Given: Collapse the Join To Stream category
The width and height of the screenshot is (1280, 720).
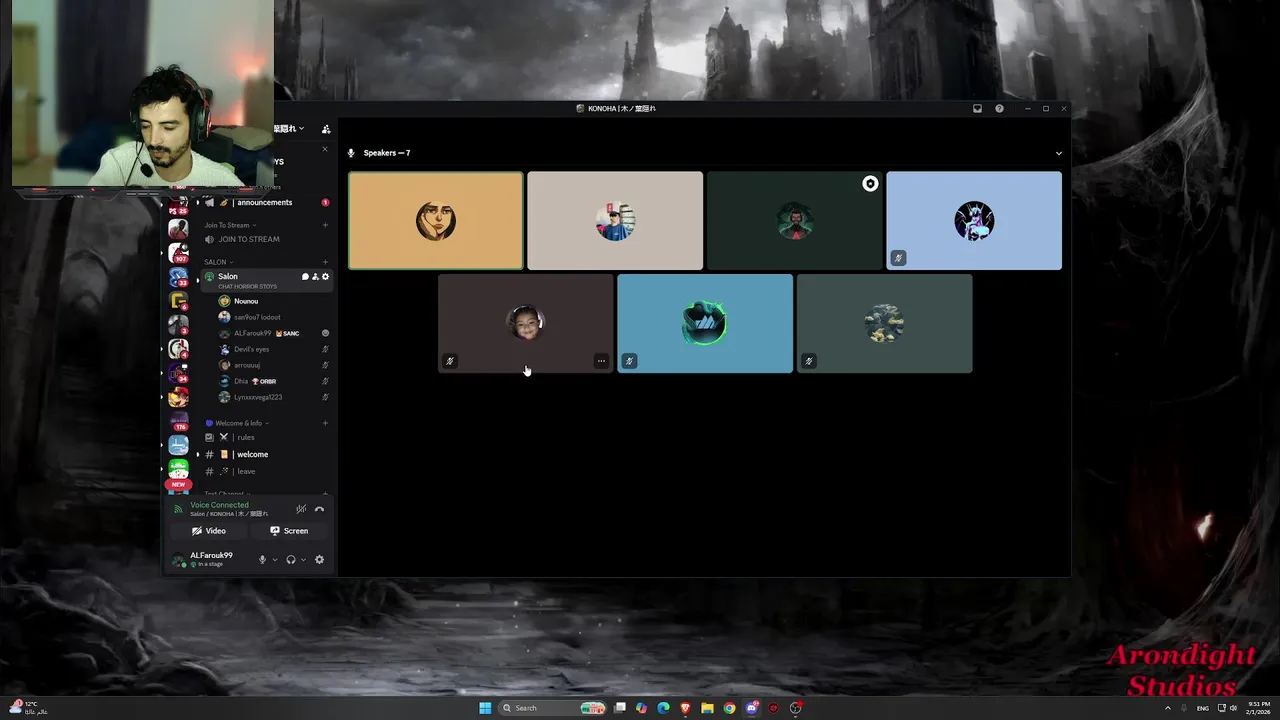Looking at the screenshot, I should [x=230, y=225].
